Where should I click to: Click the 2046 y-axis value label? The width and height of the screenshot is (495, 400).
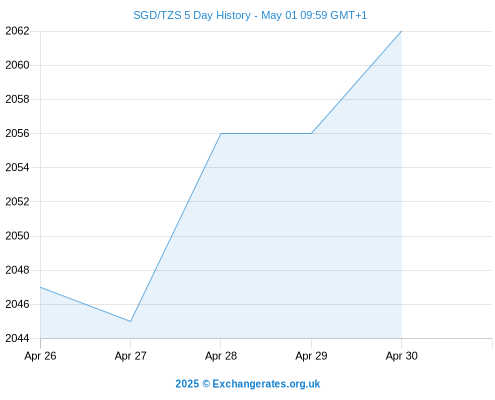(x=17, y=304)
